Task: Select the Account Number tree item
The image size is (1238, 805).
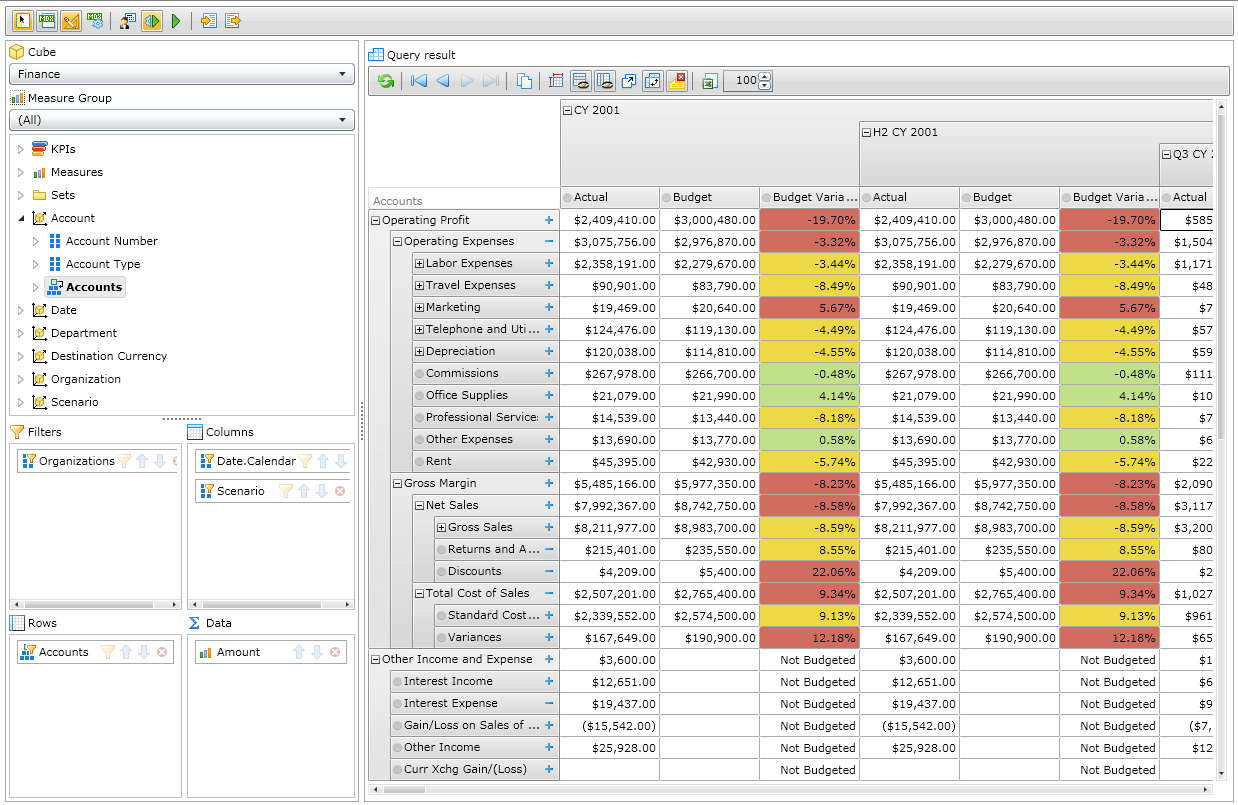Action: click(x=111, y=241)
